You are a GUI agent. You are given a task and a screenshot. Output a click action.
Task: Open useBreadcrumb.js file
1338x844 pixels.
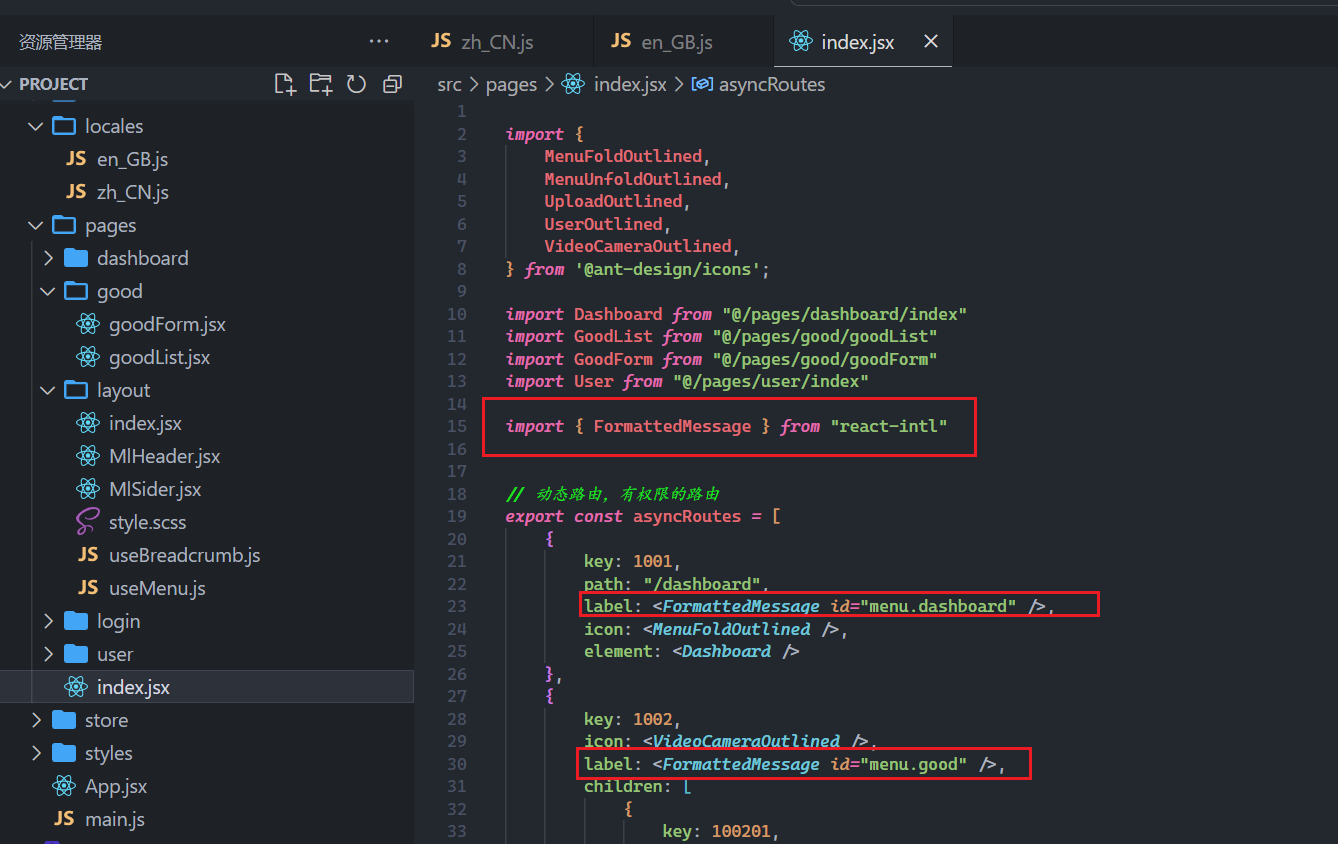(184, 555)
